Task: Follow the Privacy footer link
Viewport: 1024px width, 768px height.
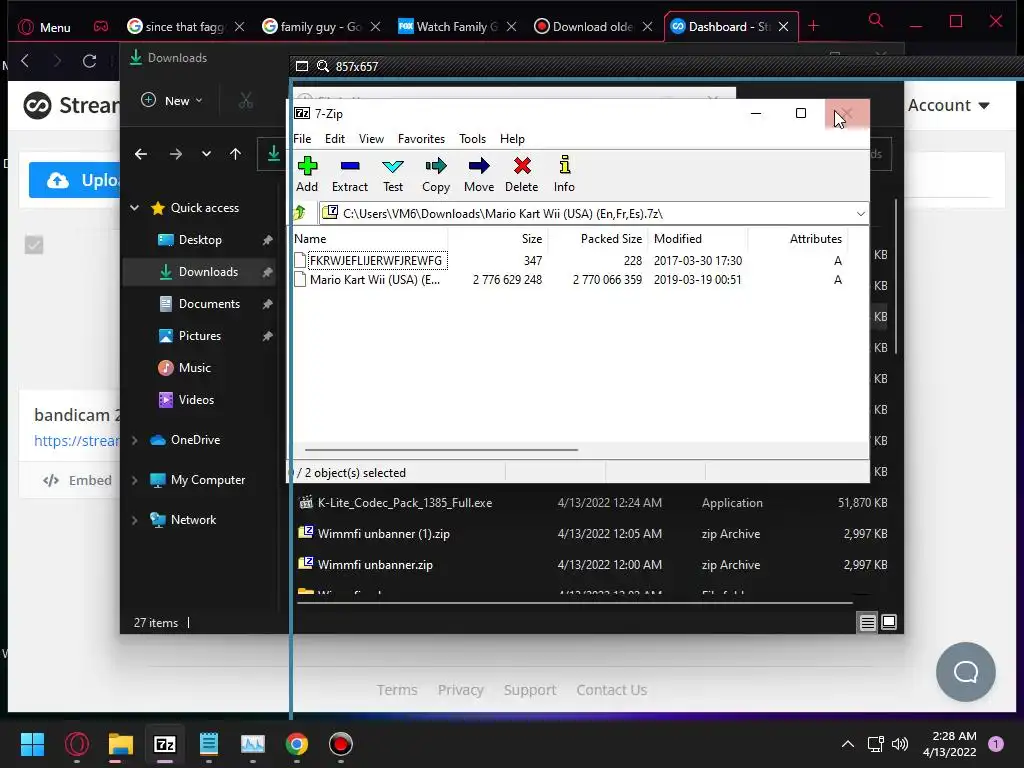Action: (460, 690)
